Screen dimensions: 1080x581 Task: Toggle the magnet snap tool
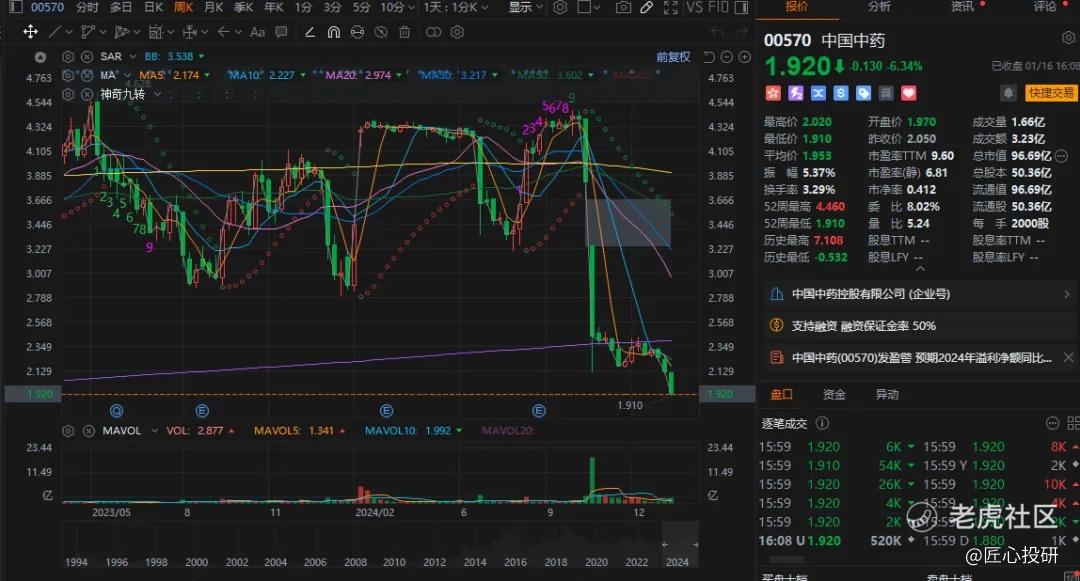coord(333,32)
